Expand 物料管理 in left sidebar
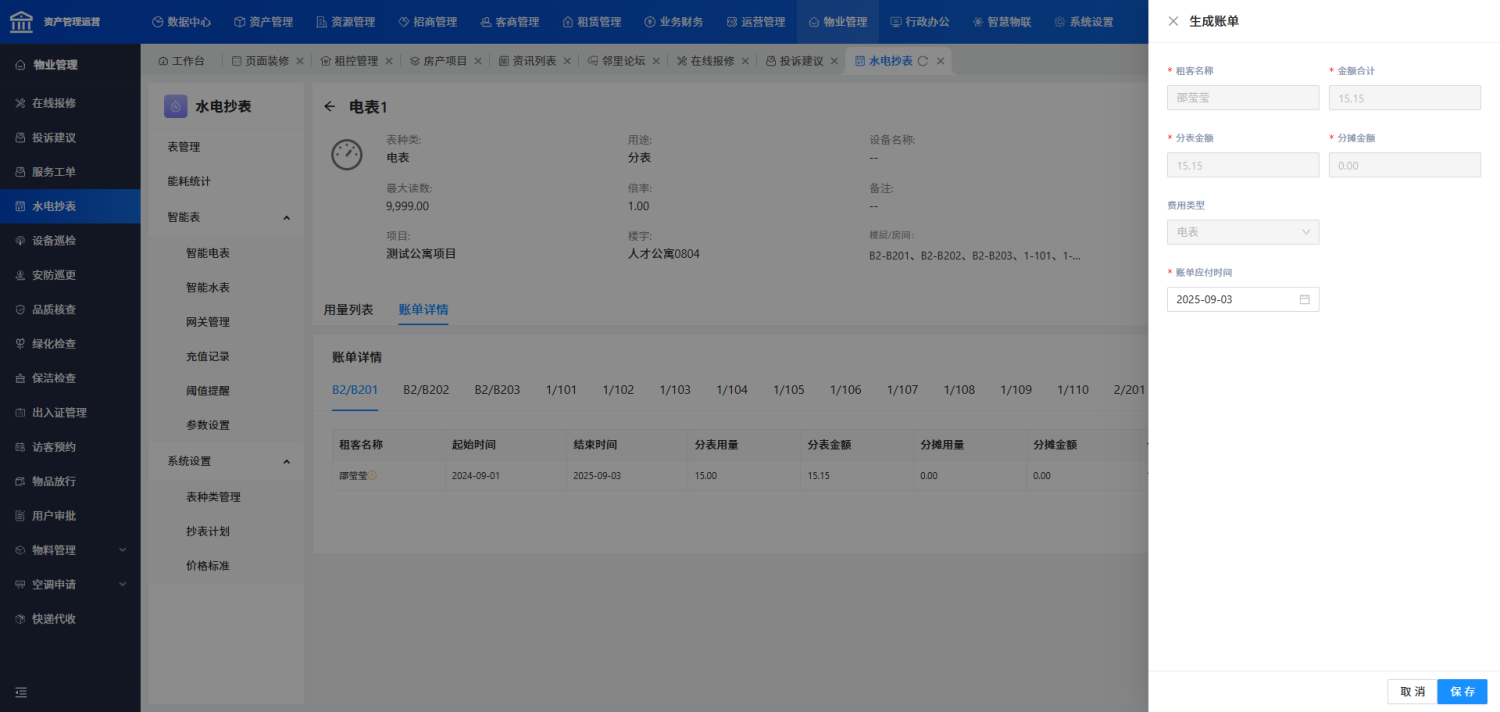The height and width of the screenshot is (712, 1500). (x=70, y=550)
